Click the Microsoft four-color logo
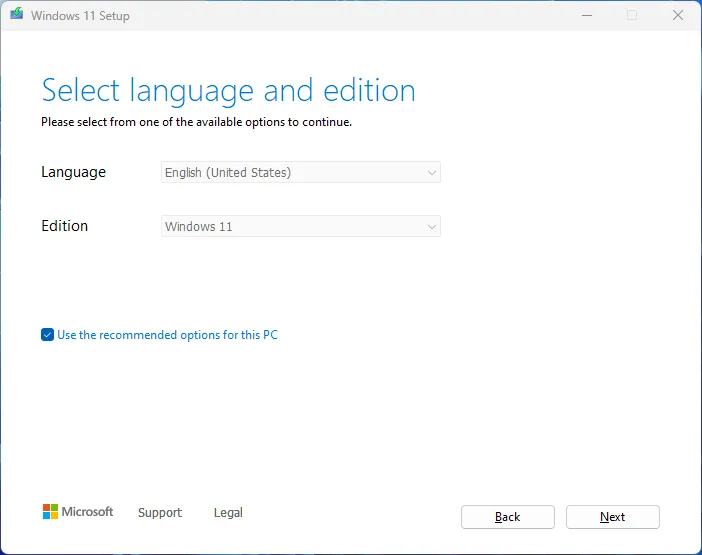Viewport: 702px width, 555px height. 50,512
